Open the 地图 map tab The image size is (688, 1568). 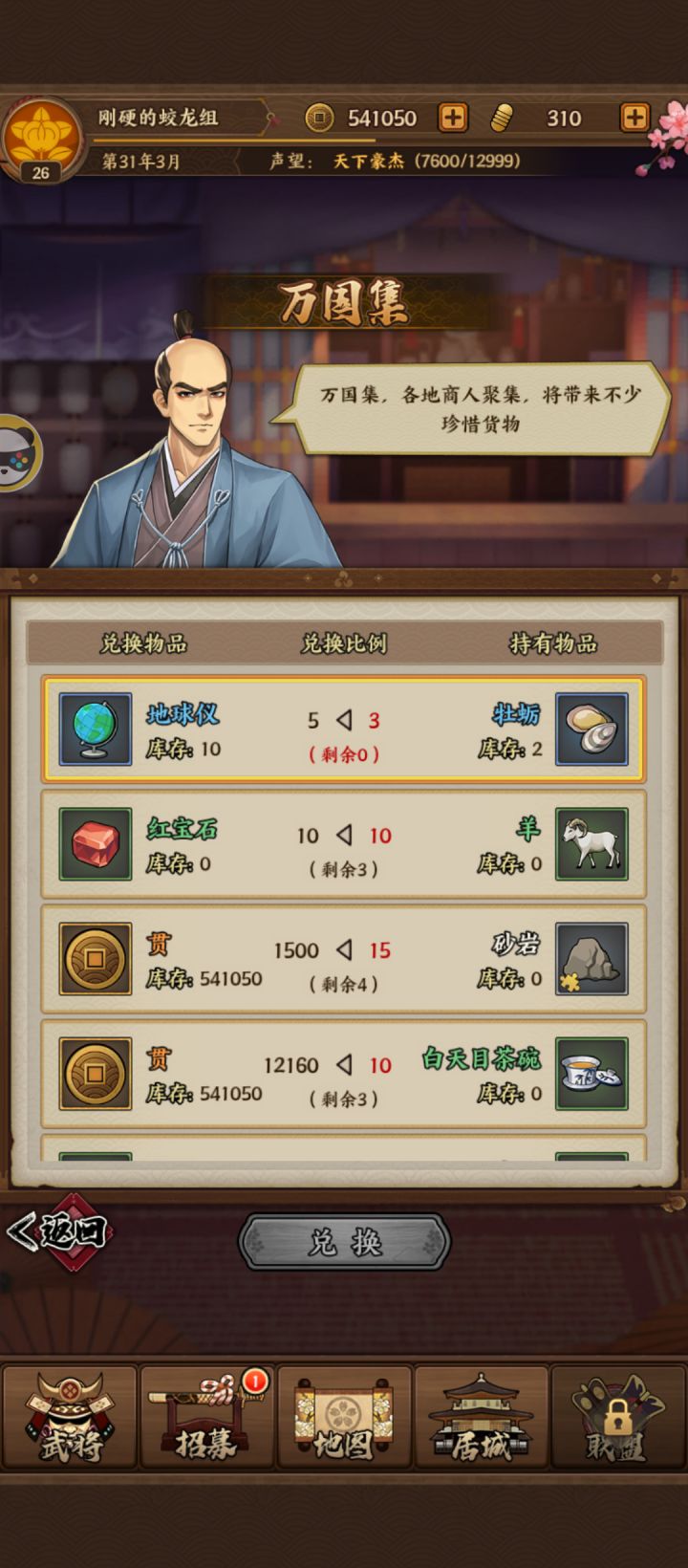(x=344, y=1417)
